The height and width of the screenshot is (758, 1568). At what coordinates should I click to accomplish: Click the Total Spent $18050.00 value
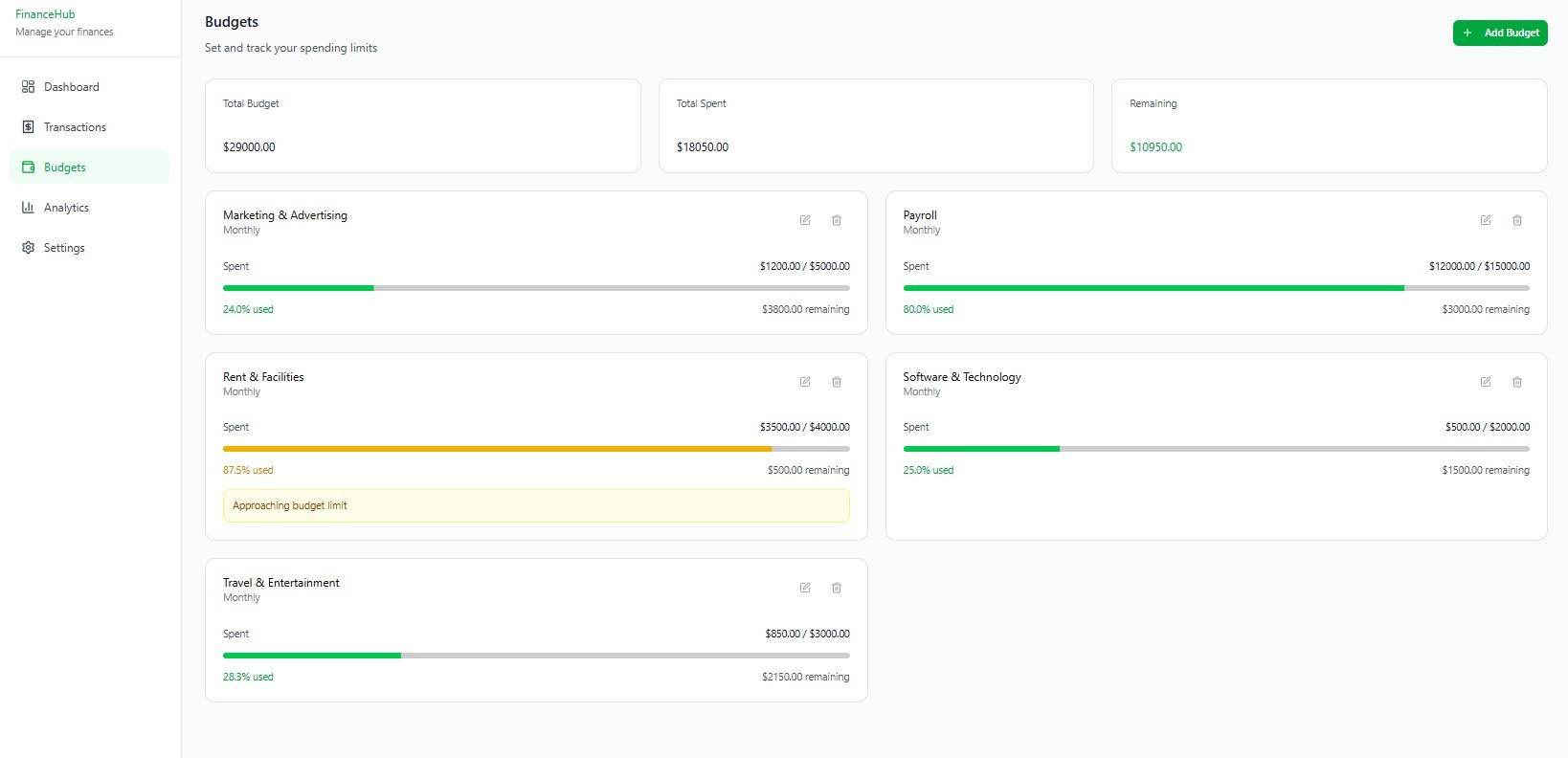tap(703, 147)
